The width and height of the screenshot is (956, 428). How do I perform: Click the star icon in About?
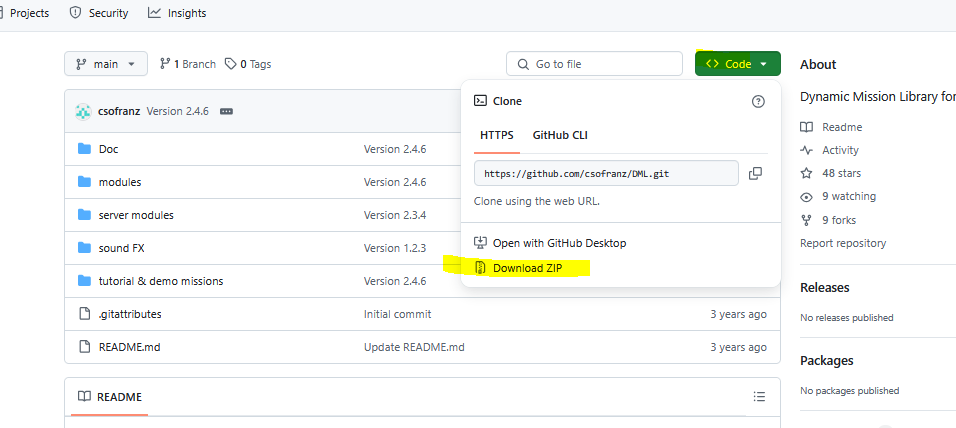807,174
